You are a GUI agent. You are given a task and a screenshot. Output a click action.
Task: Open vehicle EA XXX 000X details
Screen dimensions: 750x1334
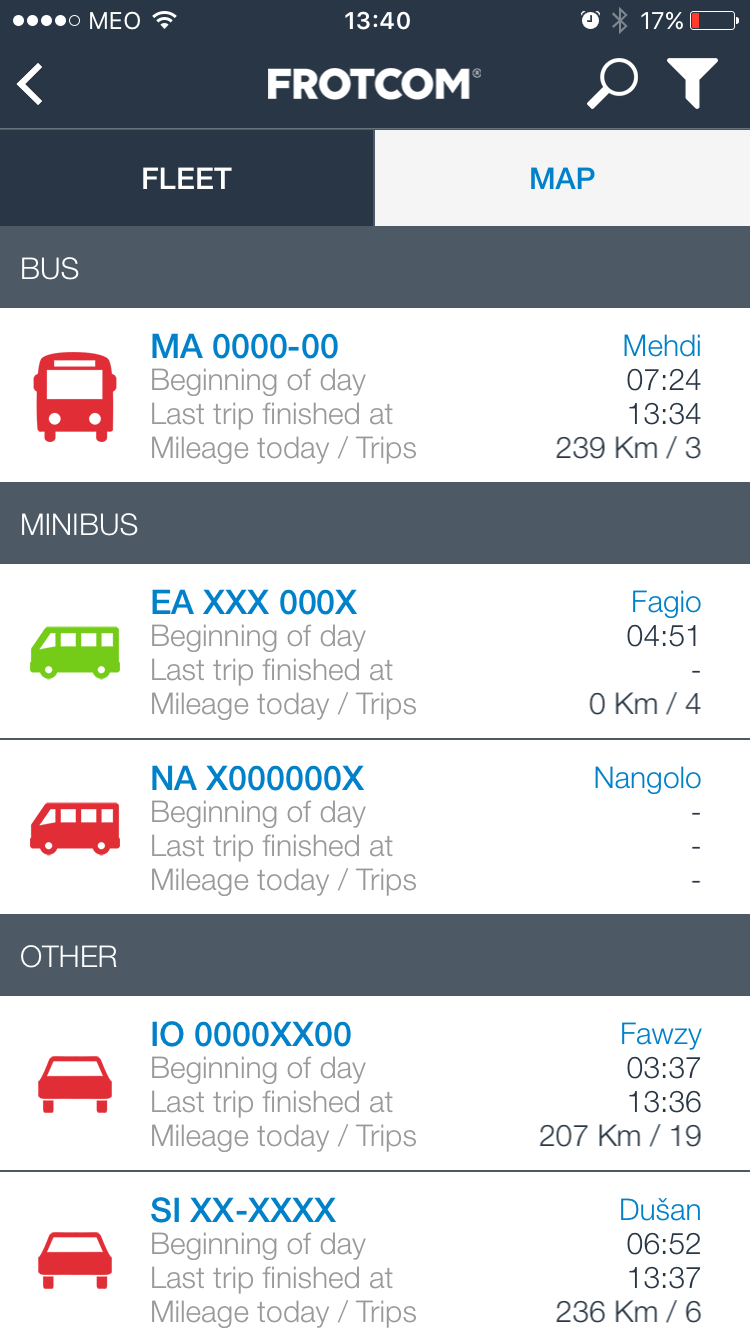[x=254, y=603]
